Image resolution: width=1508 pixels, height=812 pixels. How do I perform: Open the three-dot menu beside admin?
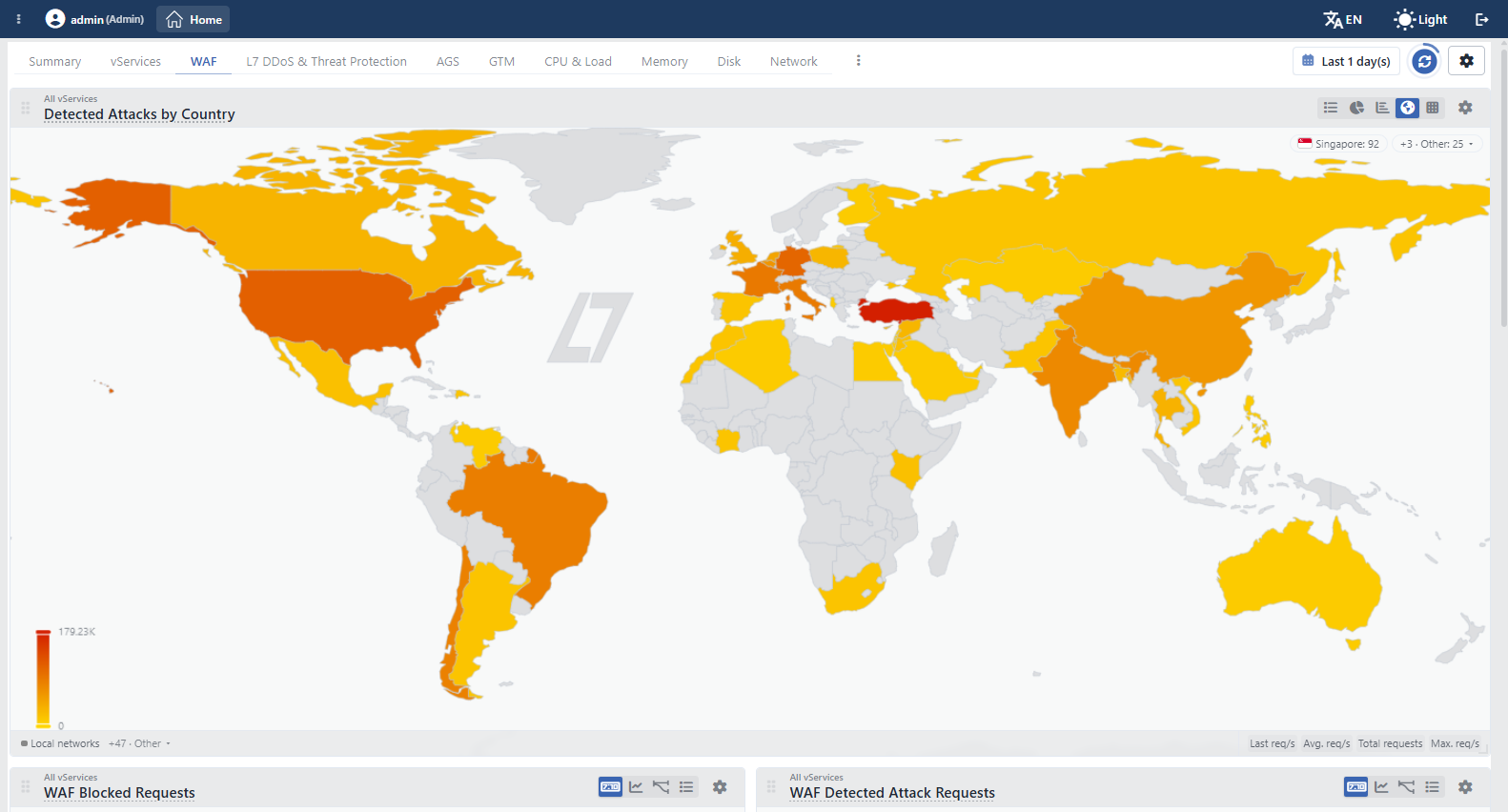(x=18, y=19)
